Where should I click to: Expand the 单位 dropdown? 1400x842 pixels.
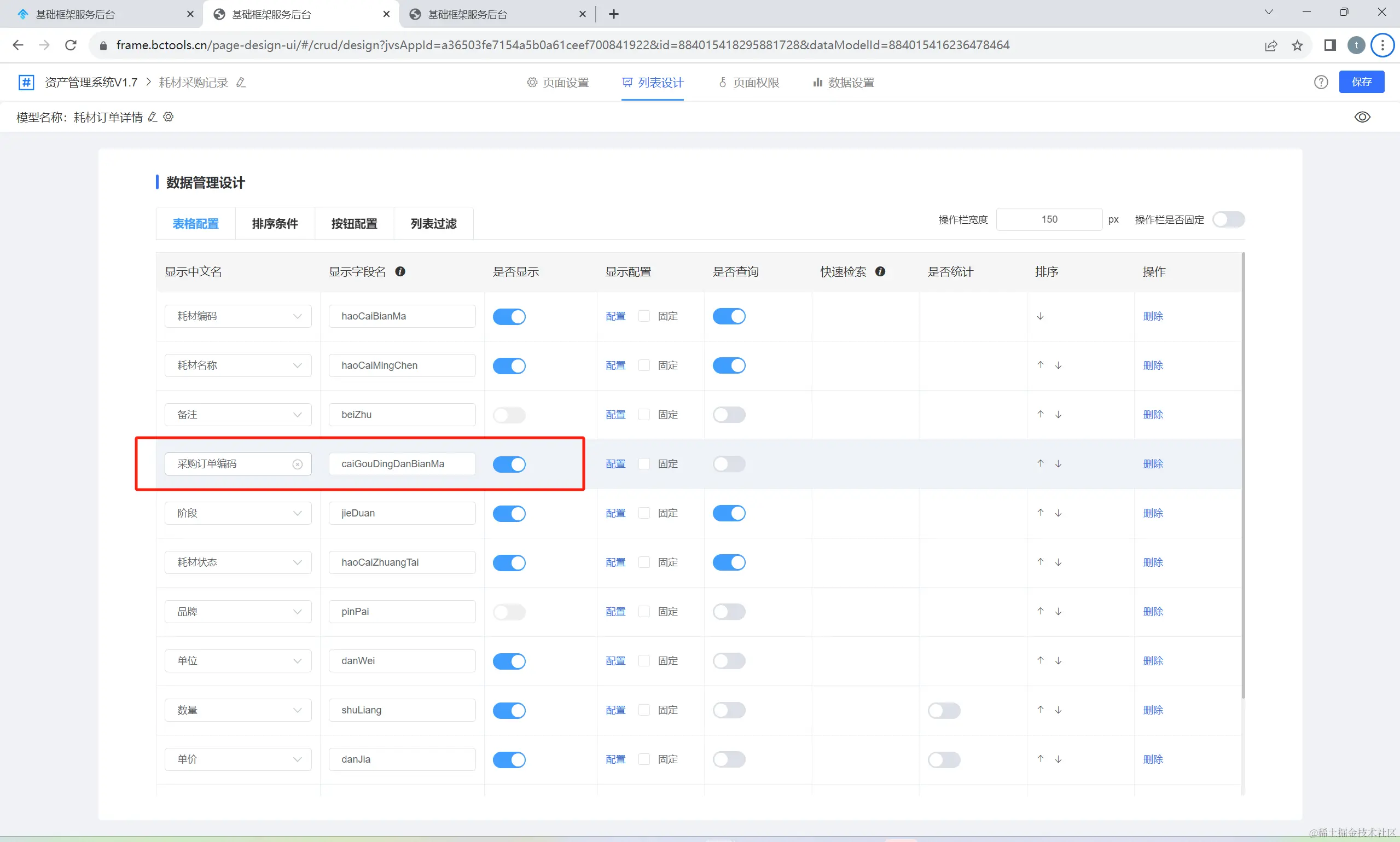tap(238, 661)
